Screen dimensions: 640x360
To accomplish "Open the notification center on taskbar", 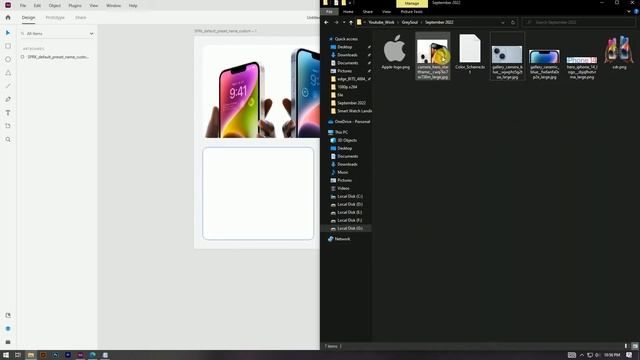I will [629, 355].
